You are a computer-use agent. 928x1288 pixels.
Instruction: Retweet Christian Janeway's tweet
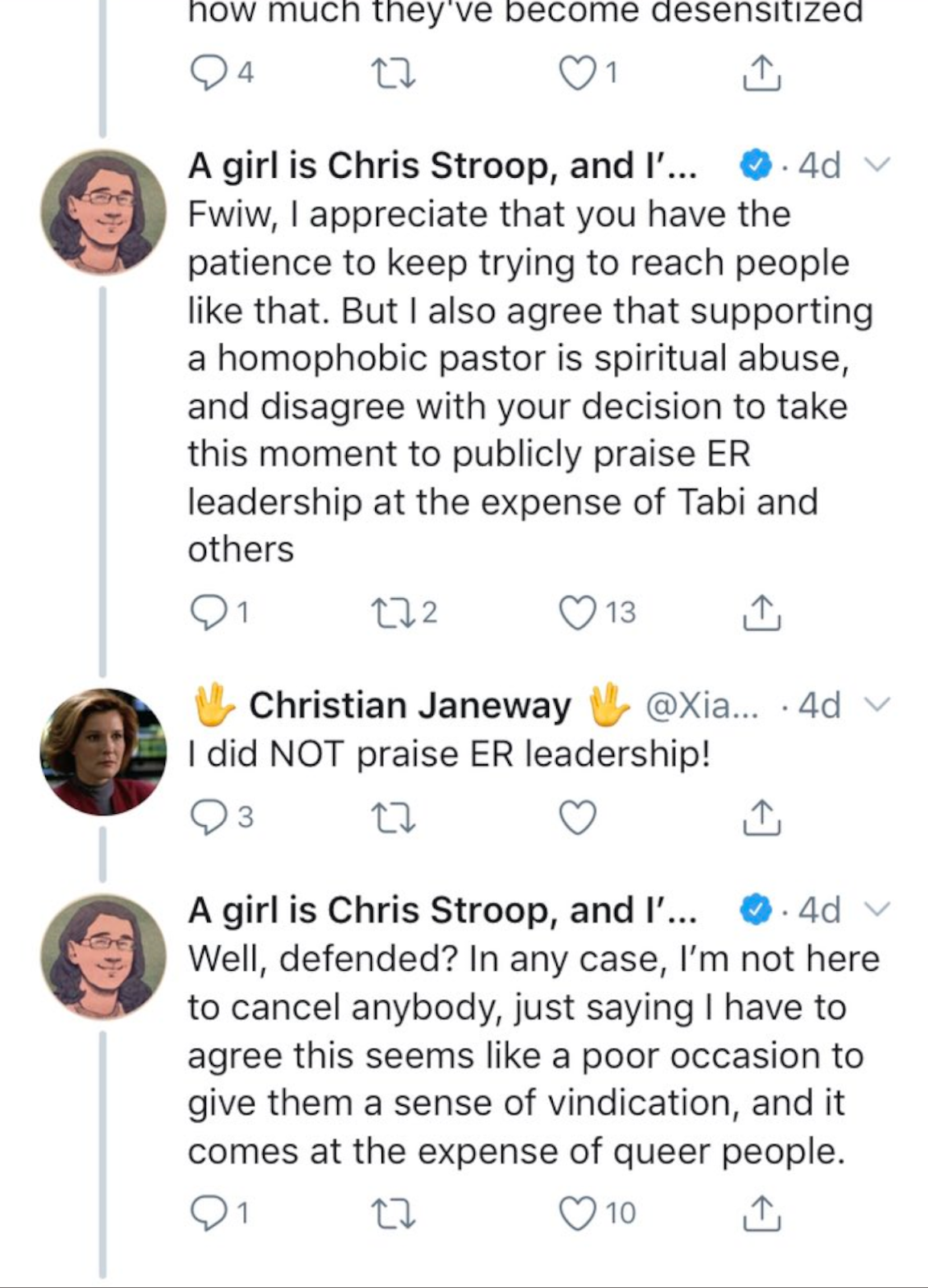(392, 817)
